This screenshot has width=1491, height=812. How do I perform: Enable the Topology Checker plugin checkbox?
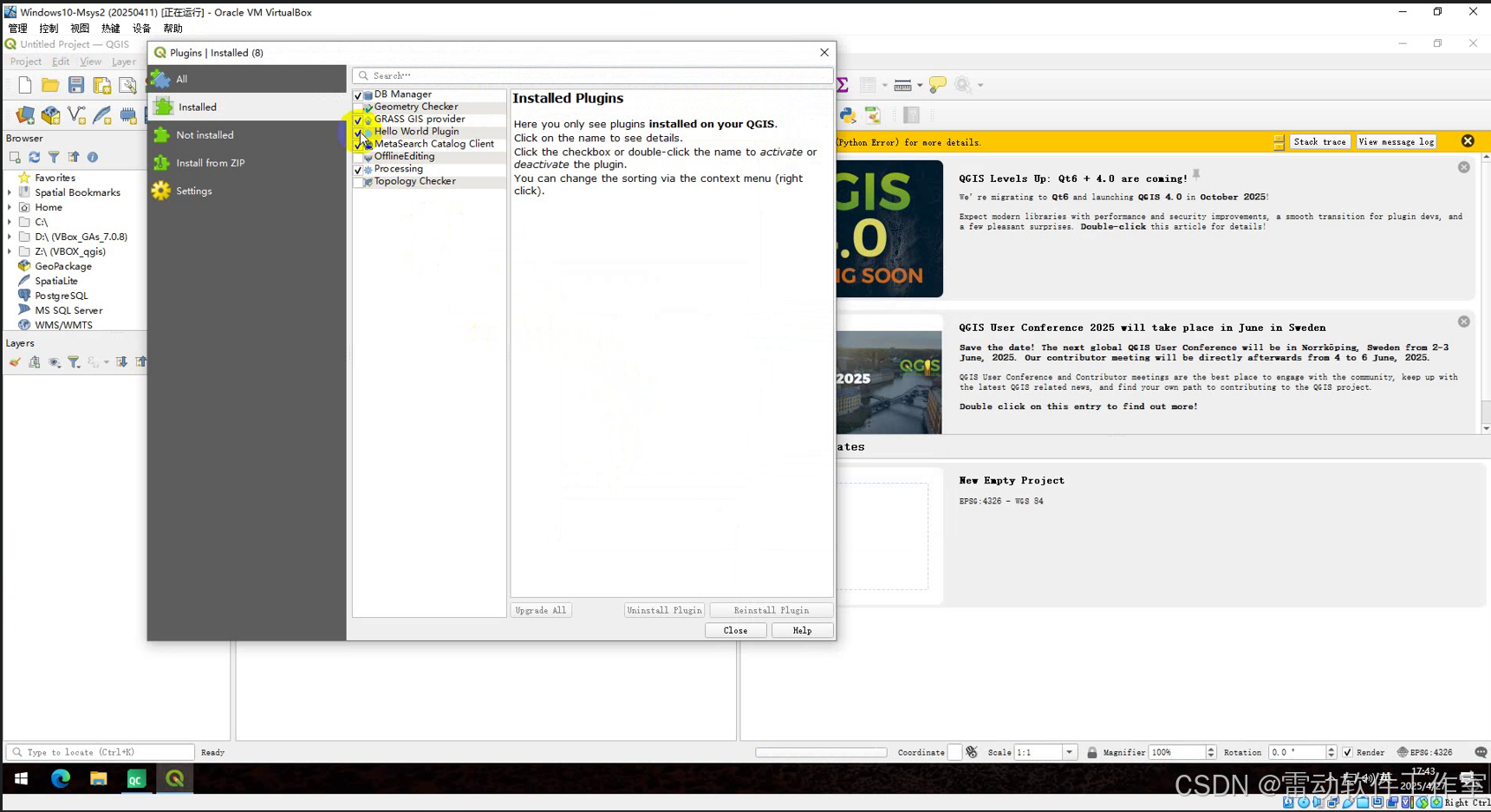[x=358, y=182]
